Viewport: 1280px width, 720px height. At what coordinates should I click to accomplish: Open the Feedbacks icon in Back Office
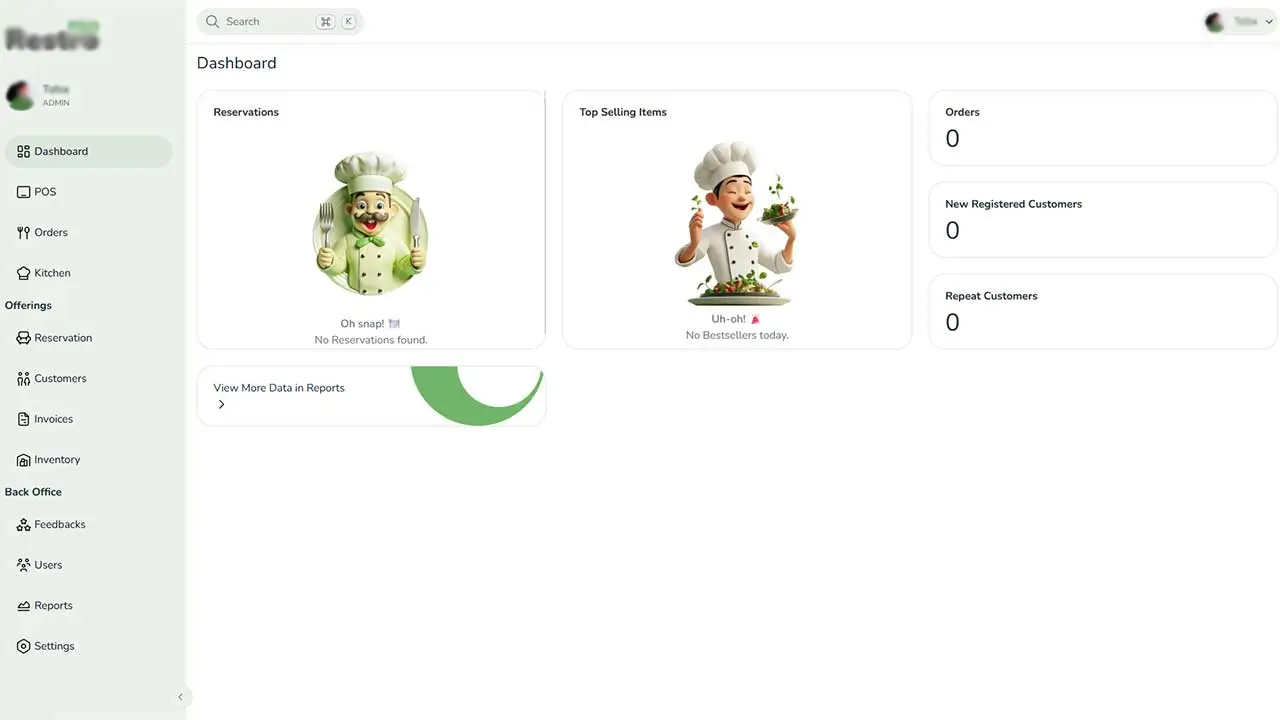24,525
